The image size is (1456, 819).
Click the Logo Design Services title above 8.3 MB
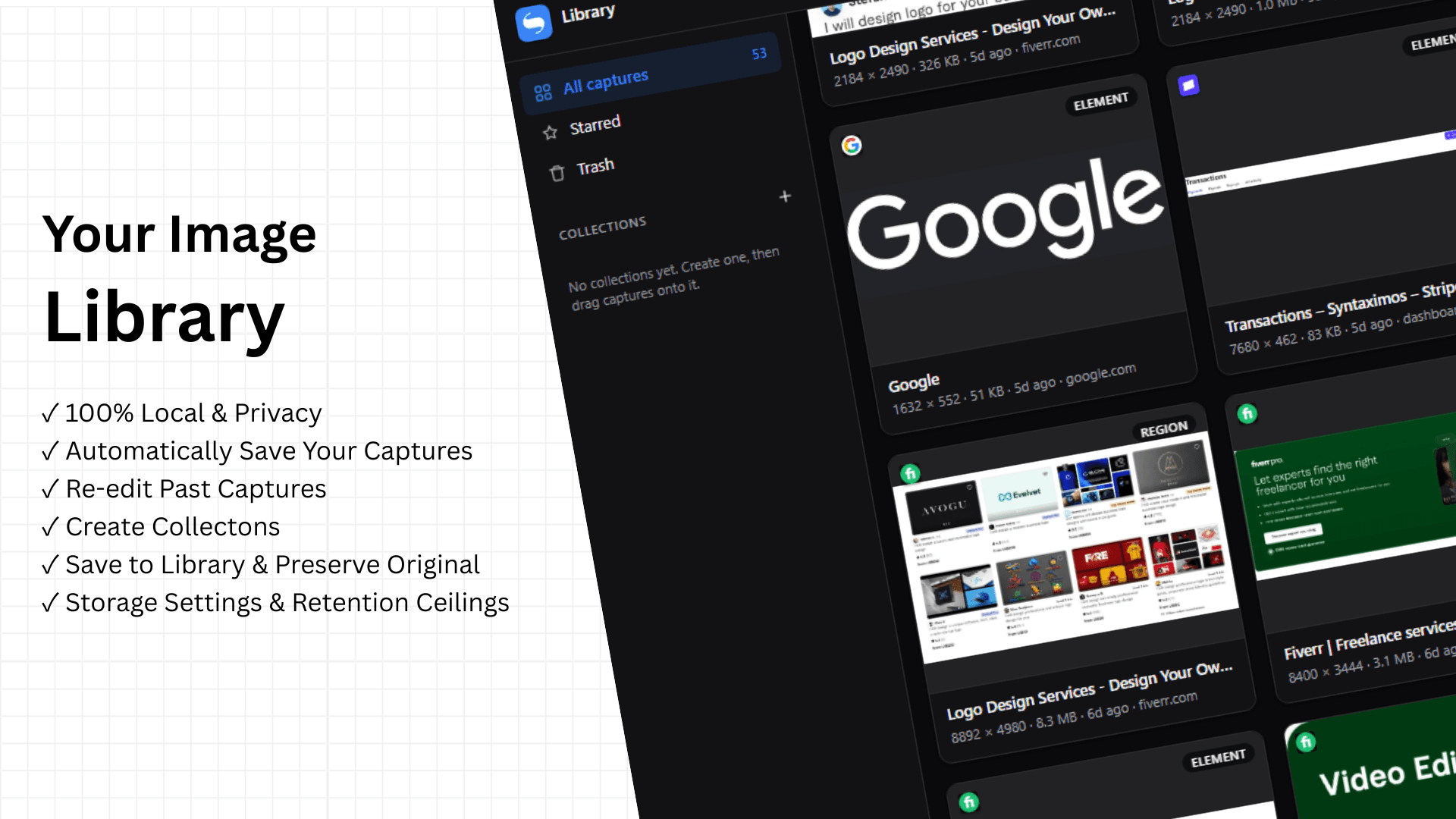click(1090, 691)
